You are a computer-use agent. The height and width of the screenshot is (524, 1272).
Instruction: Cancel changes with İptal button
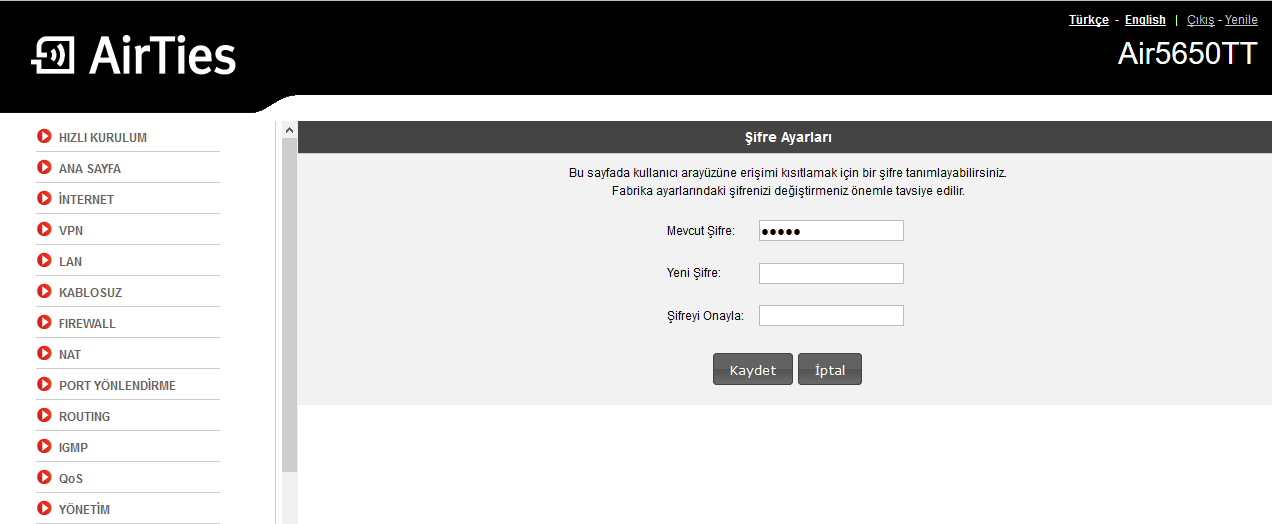[x=830, y=369]
